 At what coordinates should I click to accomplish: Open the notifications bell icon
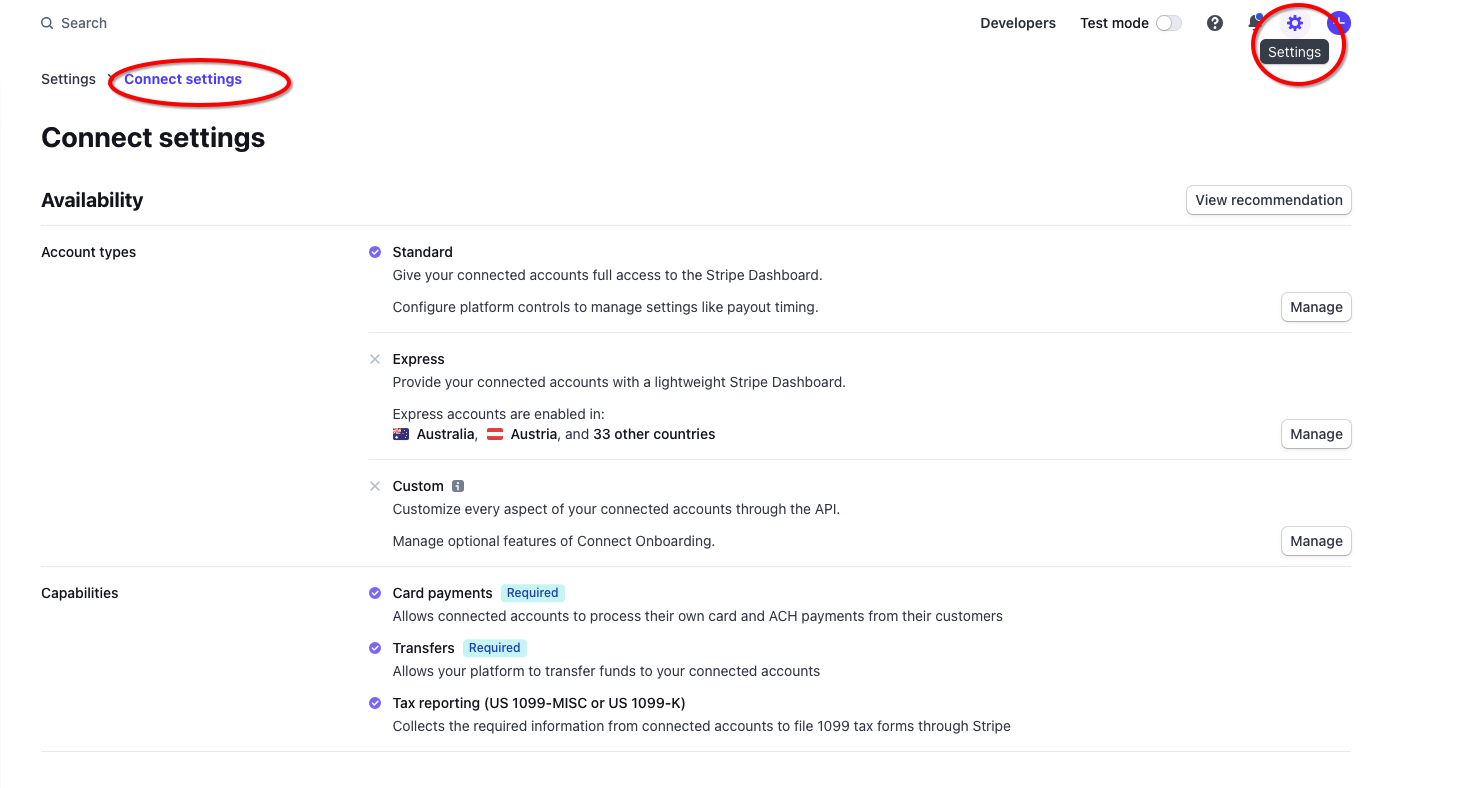coord(1255,23)
